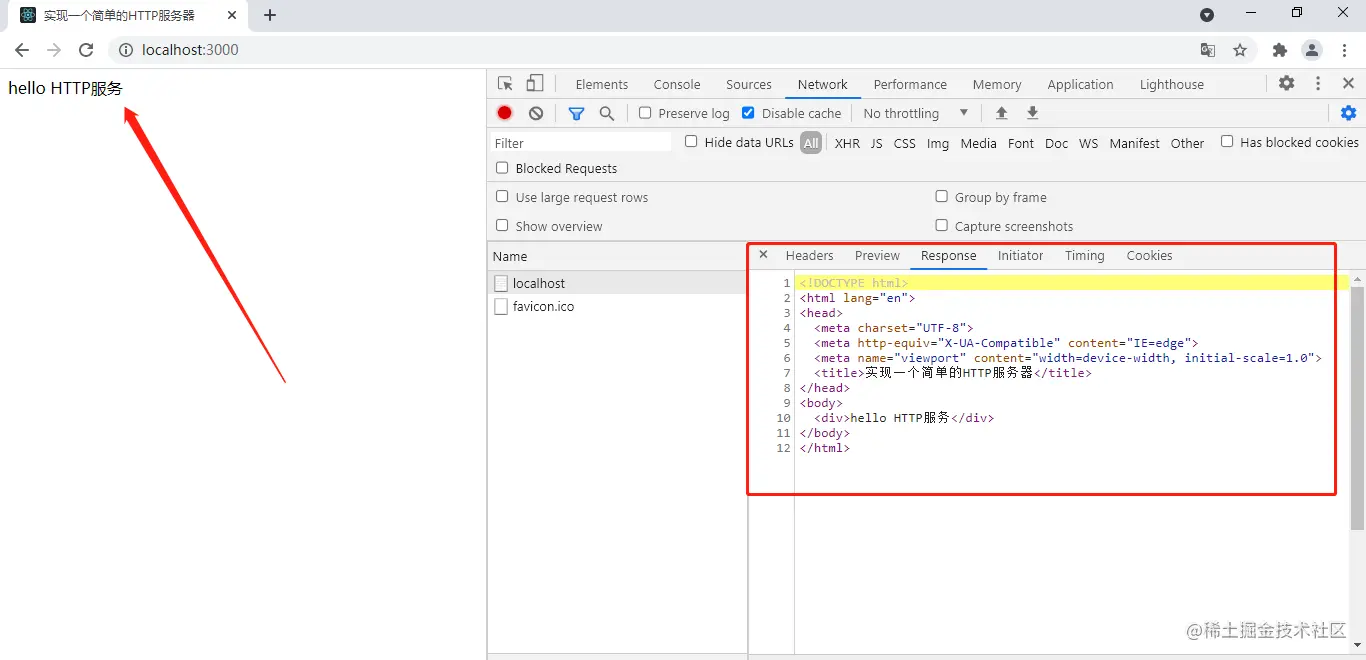
Task: Open the request Timing tab
Action: (x=1085, y=256)
